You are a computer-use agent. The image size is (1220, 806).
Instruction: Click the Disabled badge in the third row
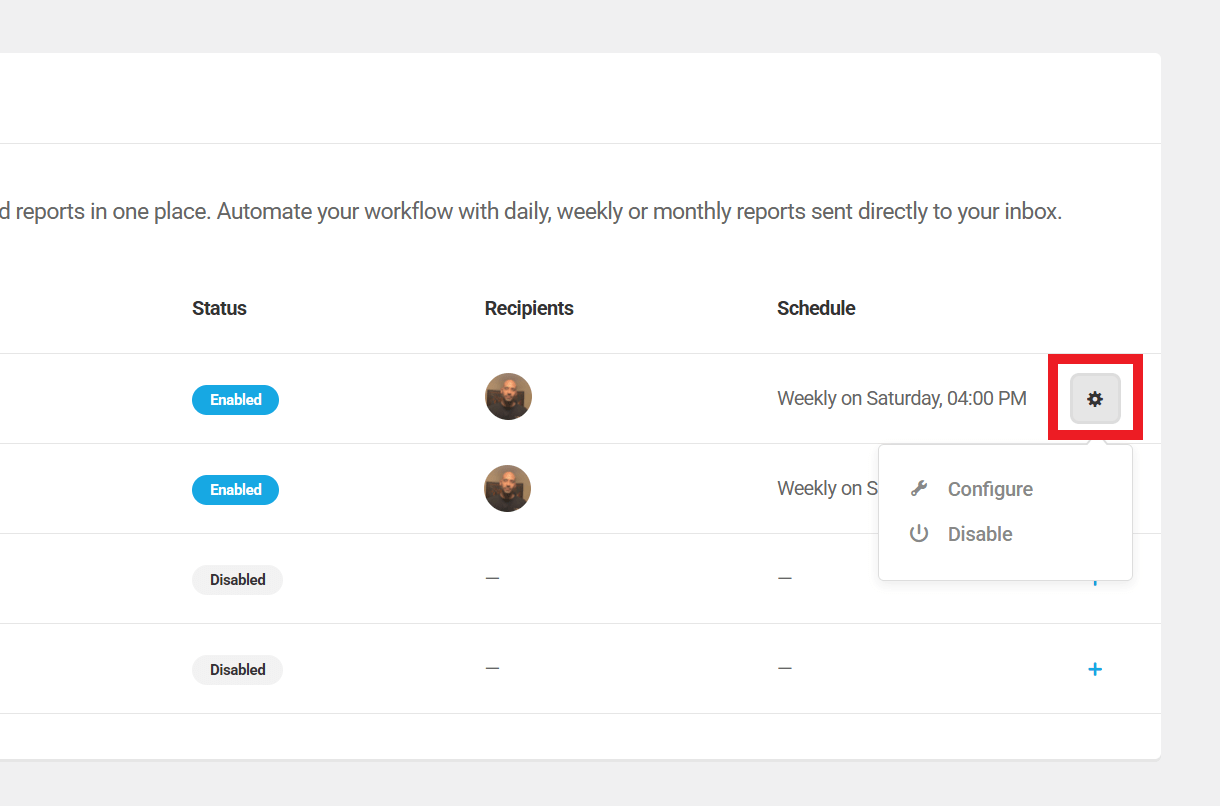coord(237,579)
